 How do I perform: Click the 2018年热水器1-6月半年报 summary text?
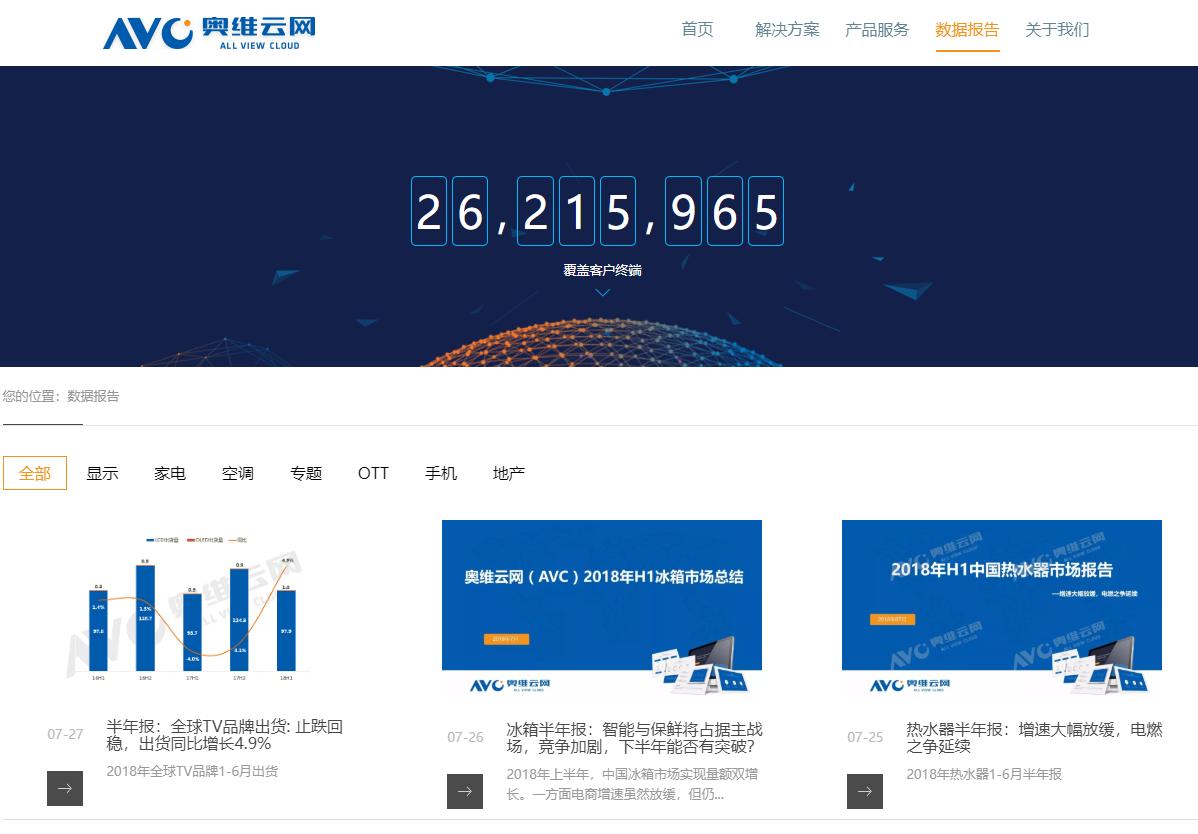coord(984,774)
